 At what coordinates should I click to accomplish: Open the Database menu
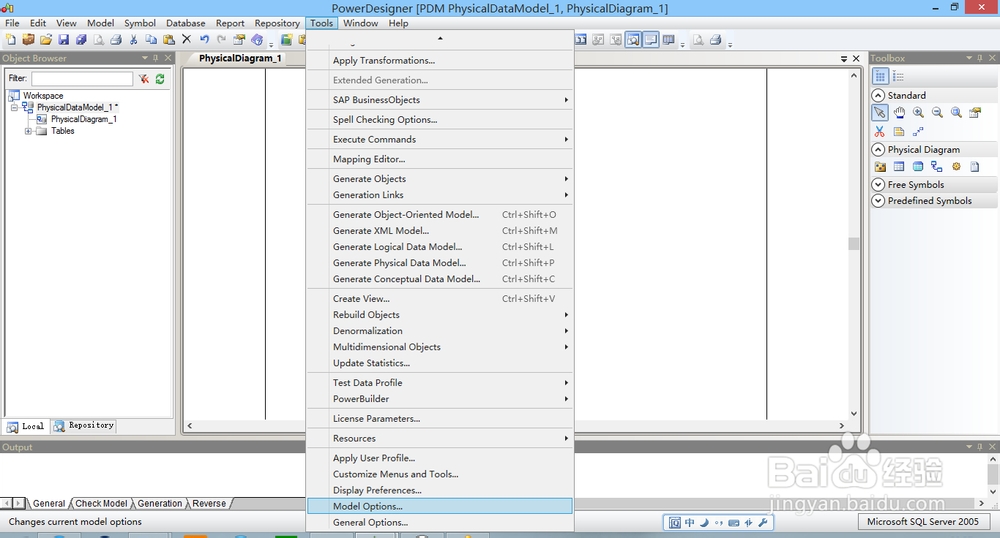(186, 23)
